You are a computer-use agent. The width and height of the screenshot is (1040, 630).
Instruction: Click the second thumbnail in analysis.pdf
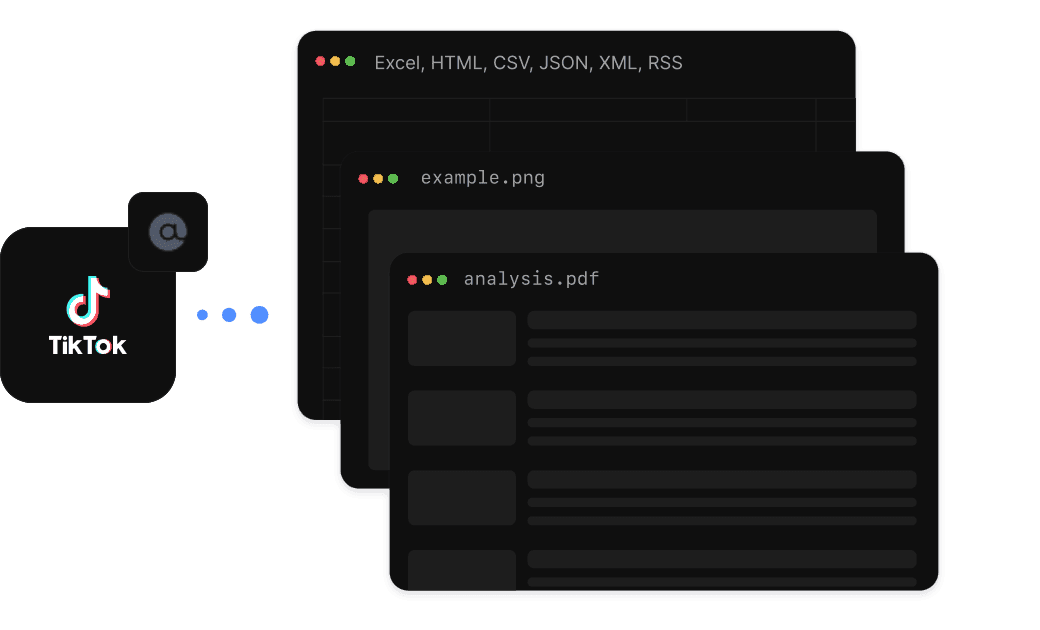coord(462,418)
